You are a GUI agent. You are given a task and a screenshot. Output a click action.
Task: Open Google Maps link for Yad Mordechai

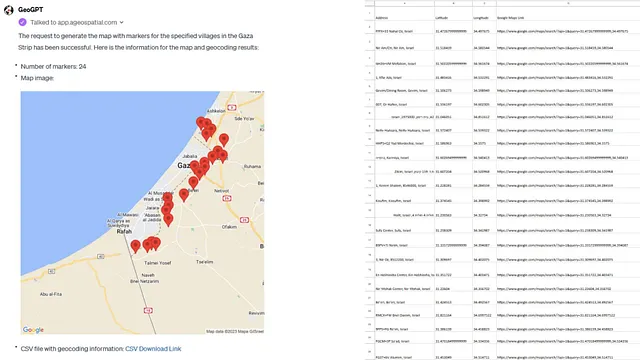point(553,143)
